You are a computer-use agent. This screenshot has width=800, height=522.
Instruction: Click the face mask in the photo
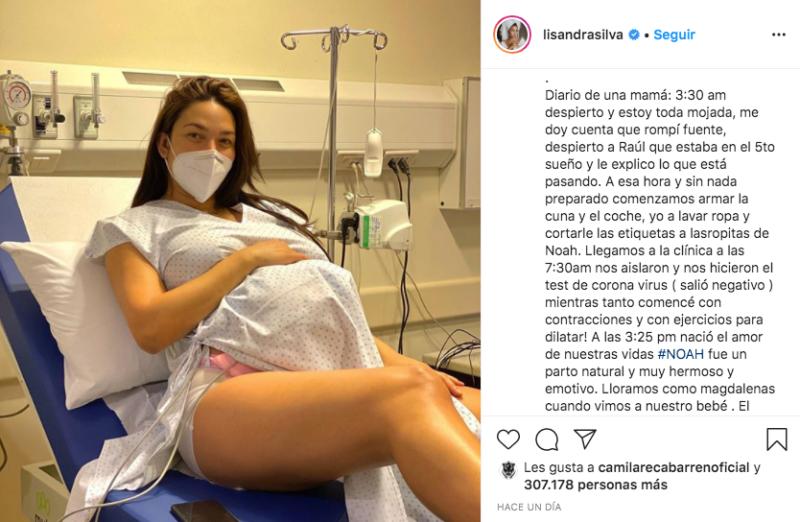(199, 171)
